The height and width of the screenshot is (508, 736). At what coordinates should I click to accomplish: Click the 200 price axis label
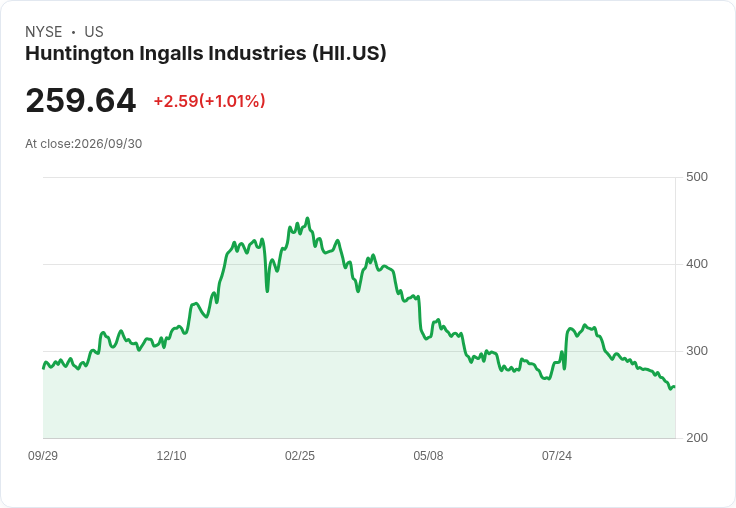click(x=697, y=438)
